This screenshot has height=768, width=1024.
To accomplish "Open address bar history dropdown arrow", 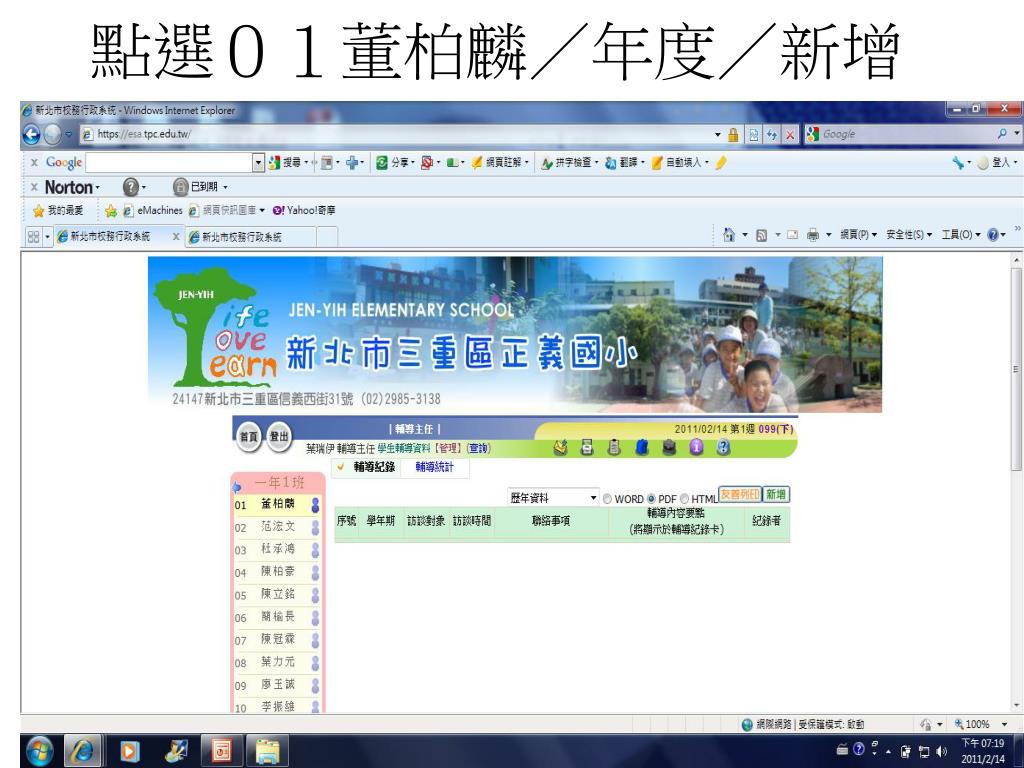I will pos(718,135).
